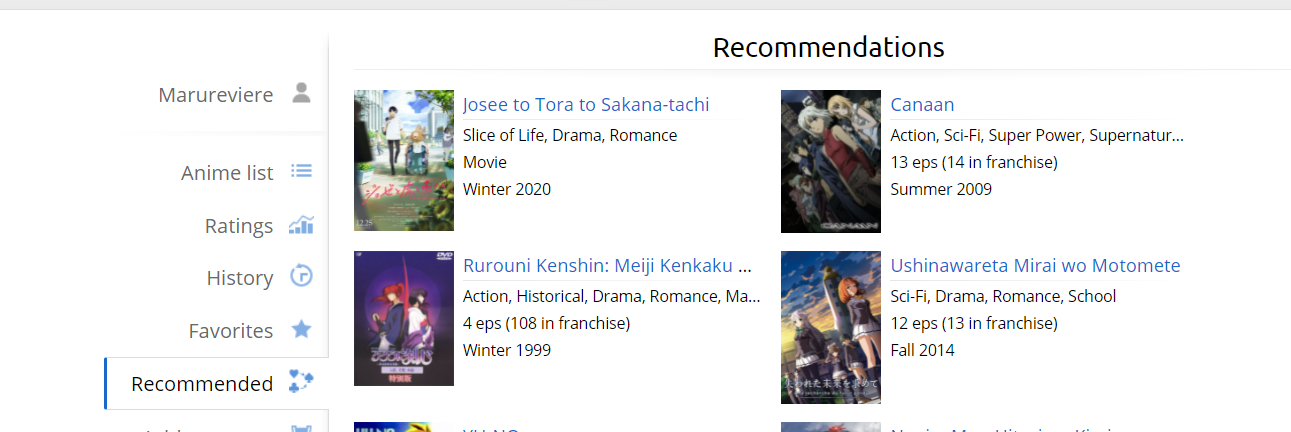Screen dimensions: 1291x432
Task: Open the Marureviere profile link
Action: (216, 95)
